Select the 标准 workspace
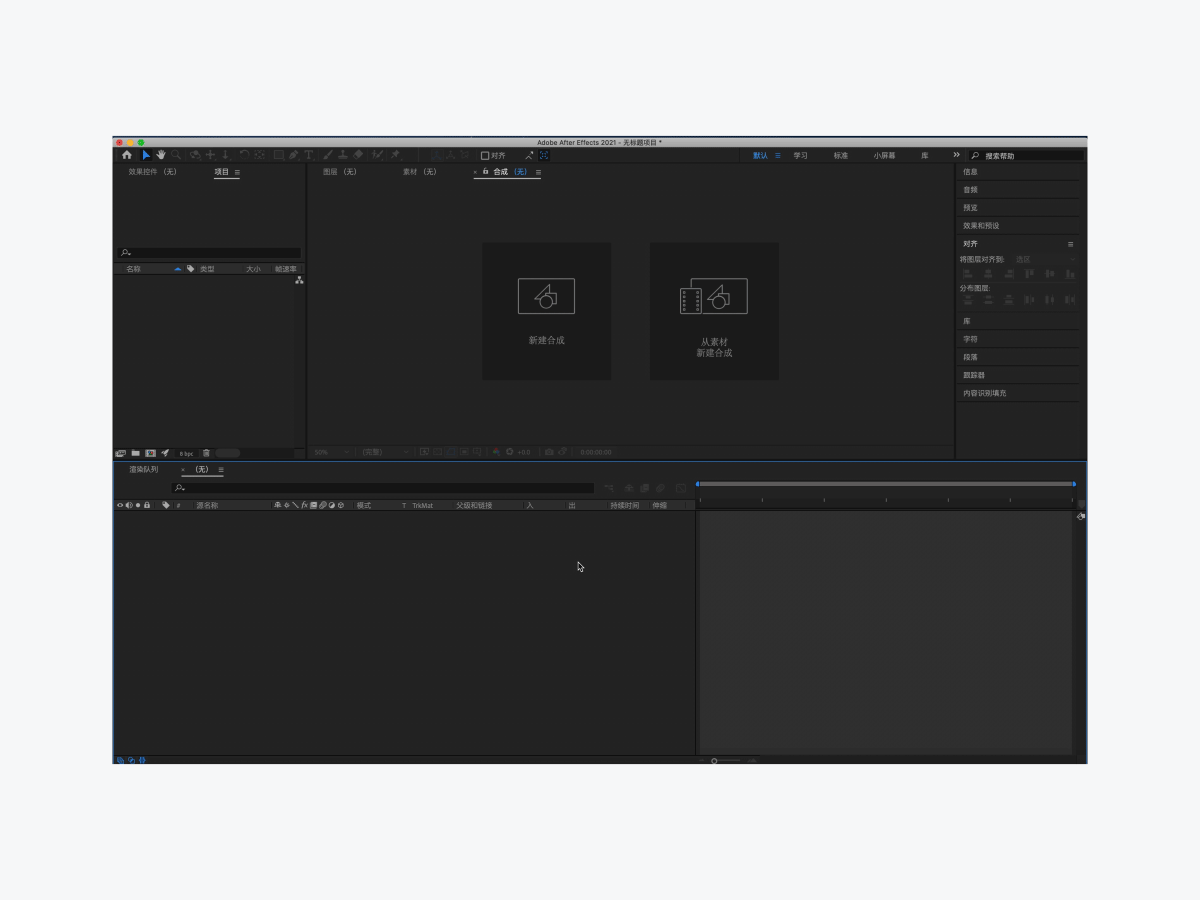The image size is (1200, 900). (x=841, y=155)
